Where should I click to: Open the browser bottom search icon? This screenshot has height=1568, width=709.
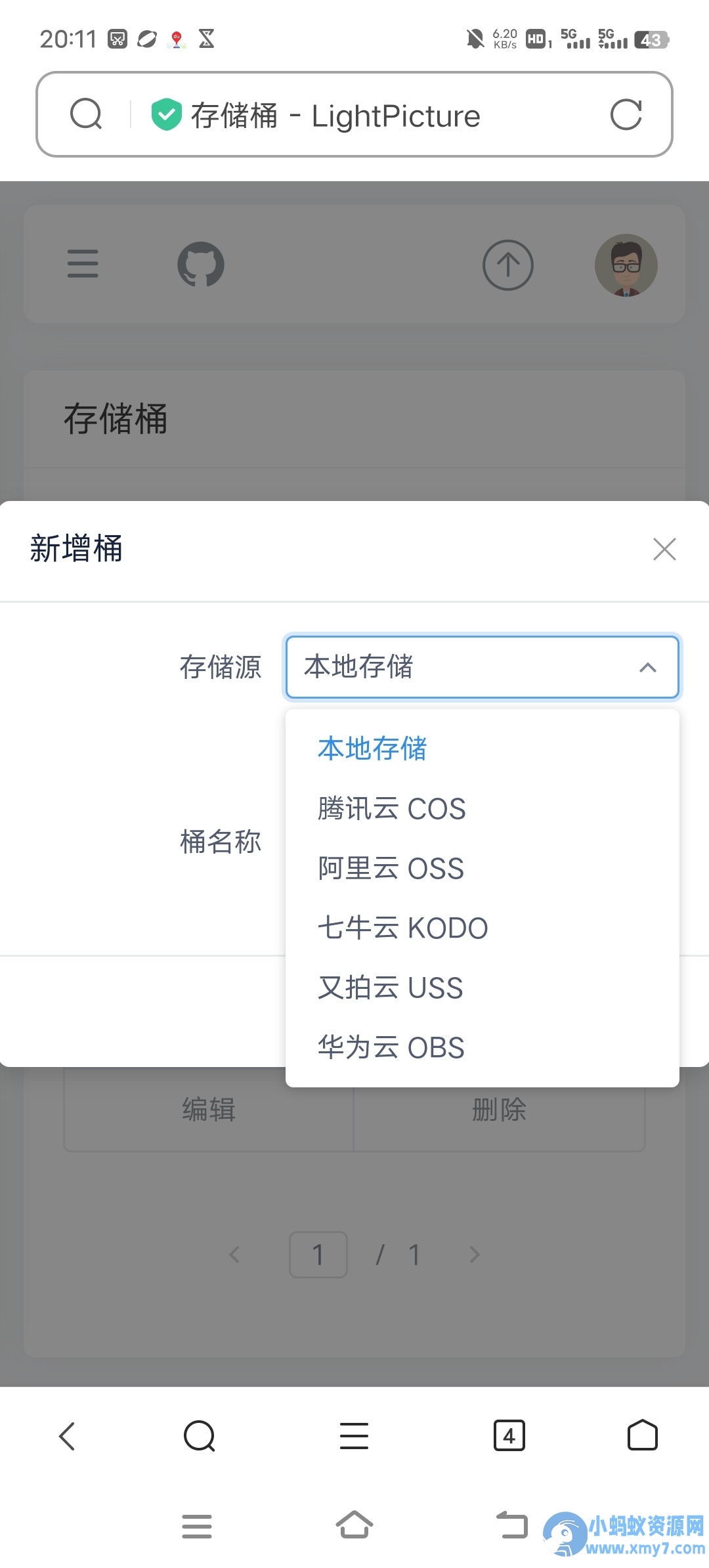[200, 1436]
